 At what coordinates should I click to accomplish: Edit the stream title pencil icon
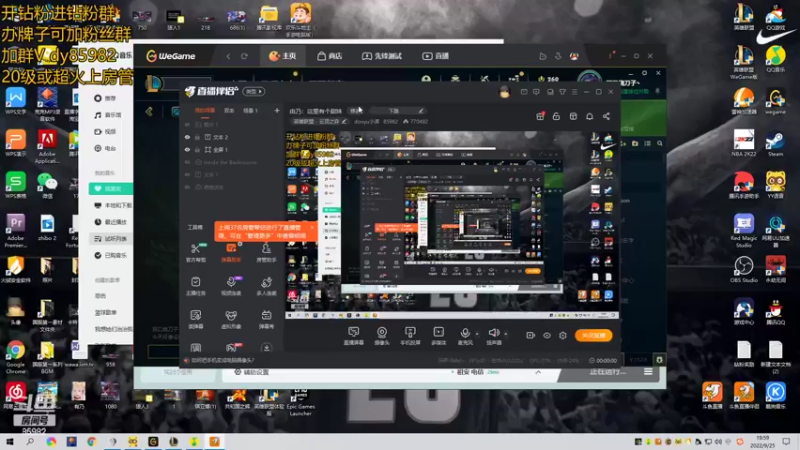point(421,111)
